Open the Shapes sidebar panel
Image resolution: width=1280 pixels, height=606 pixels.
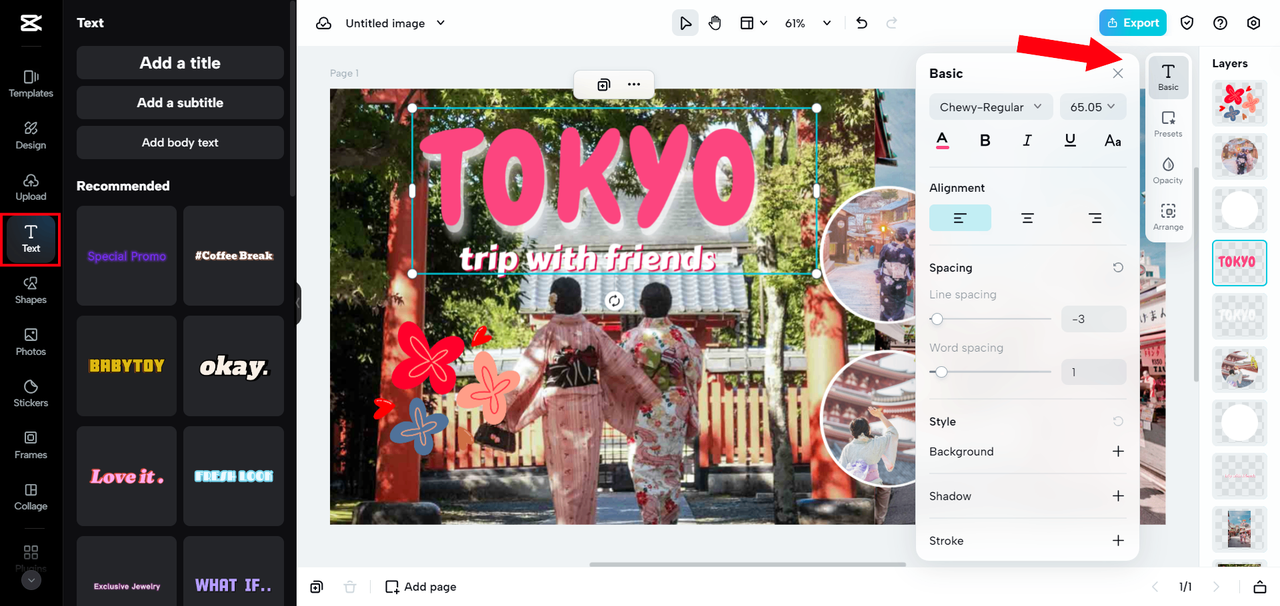point(31,291)
